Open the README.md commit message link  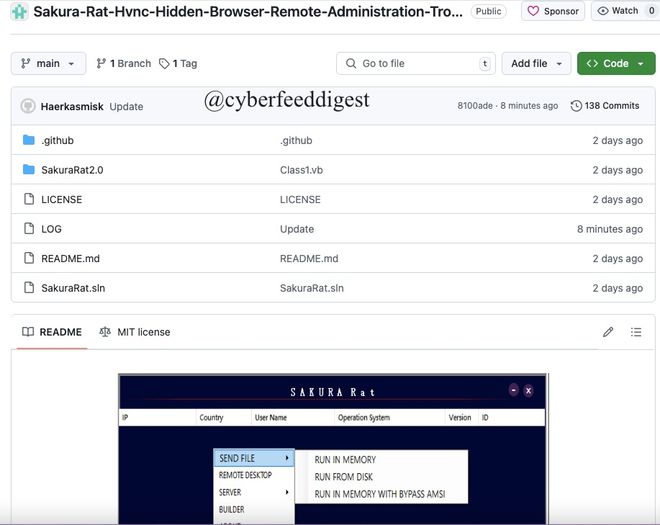point(309,259)
